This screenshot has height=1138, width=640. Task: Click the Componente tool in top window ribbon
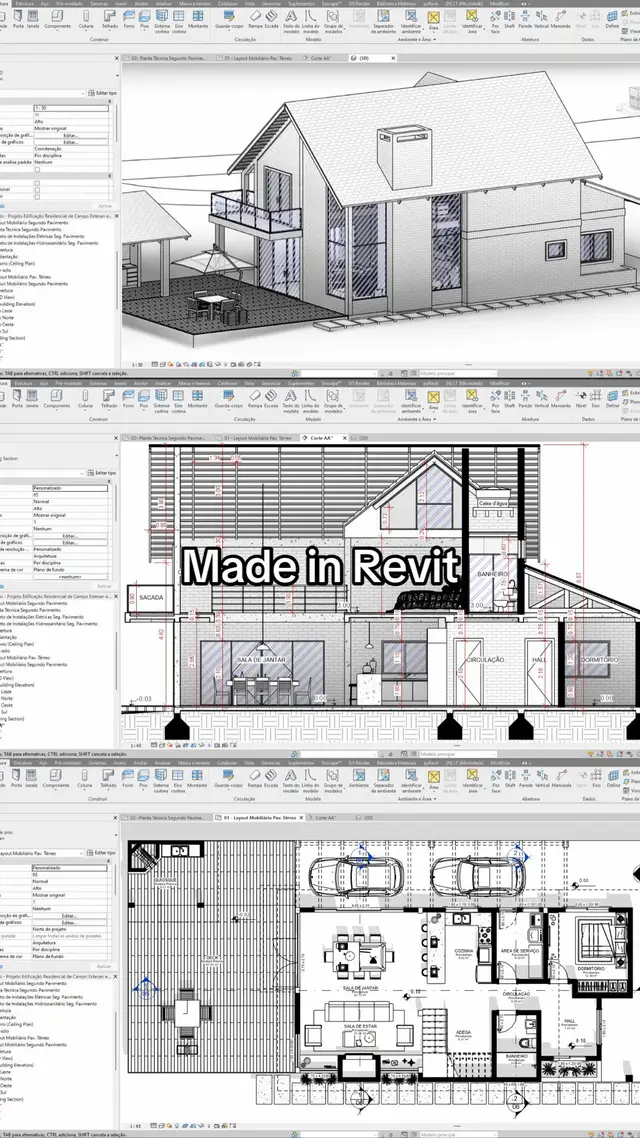point(57,20)
